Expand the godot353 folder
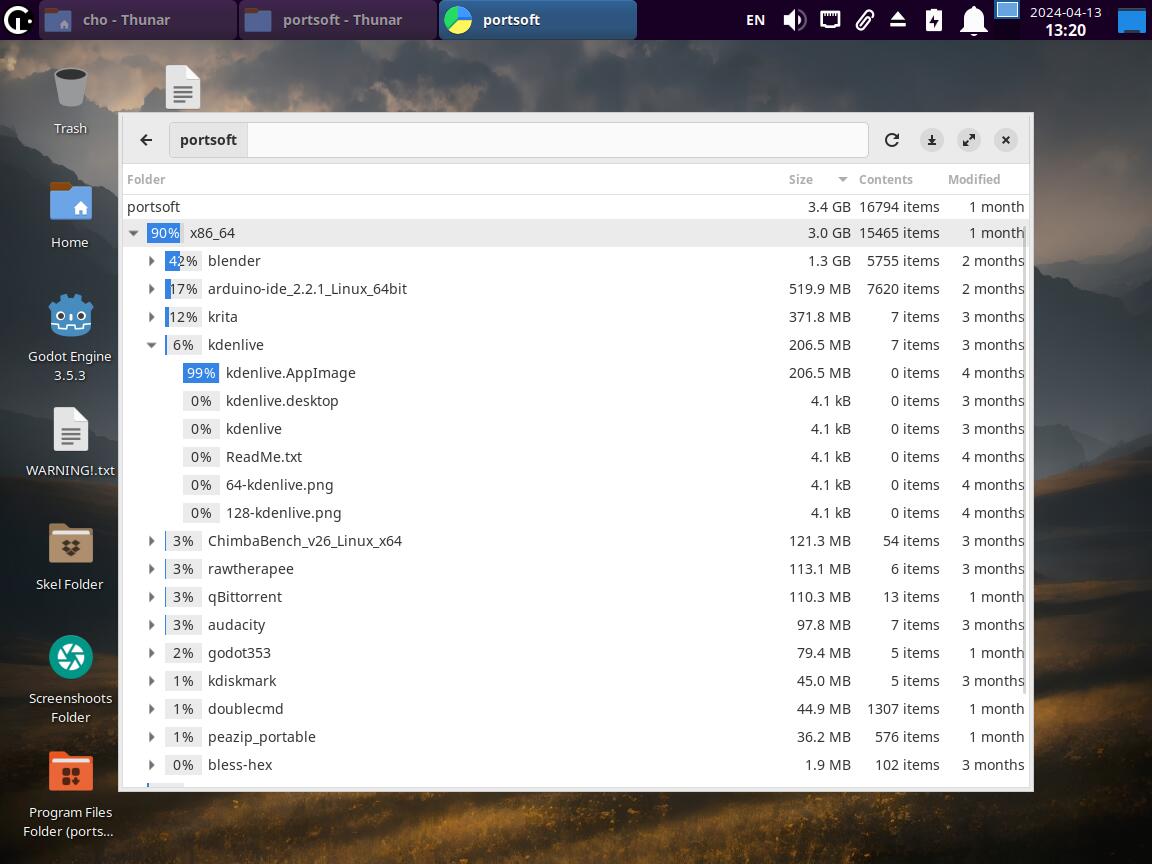Screen dimensions: 1152x864 (x=151, y=652)
